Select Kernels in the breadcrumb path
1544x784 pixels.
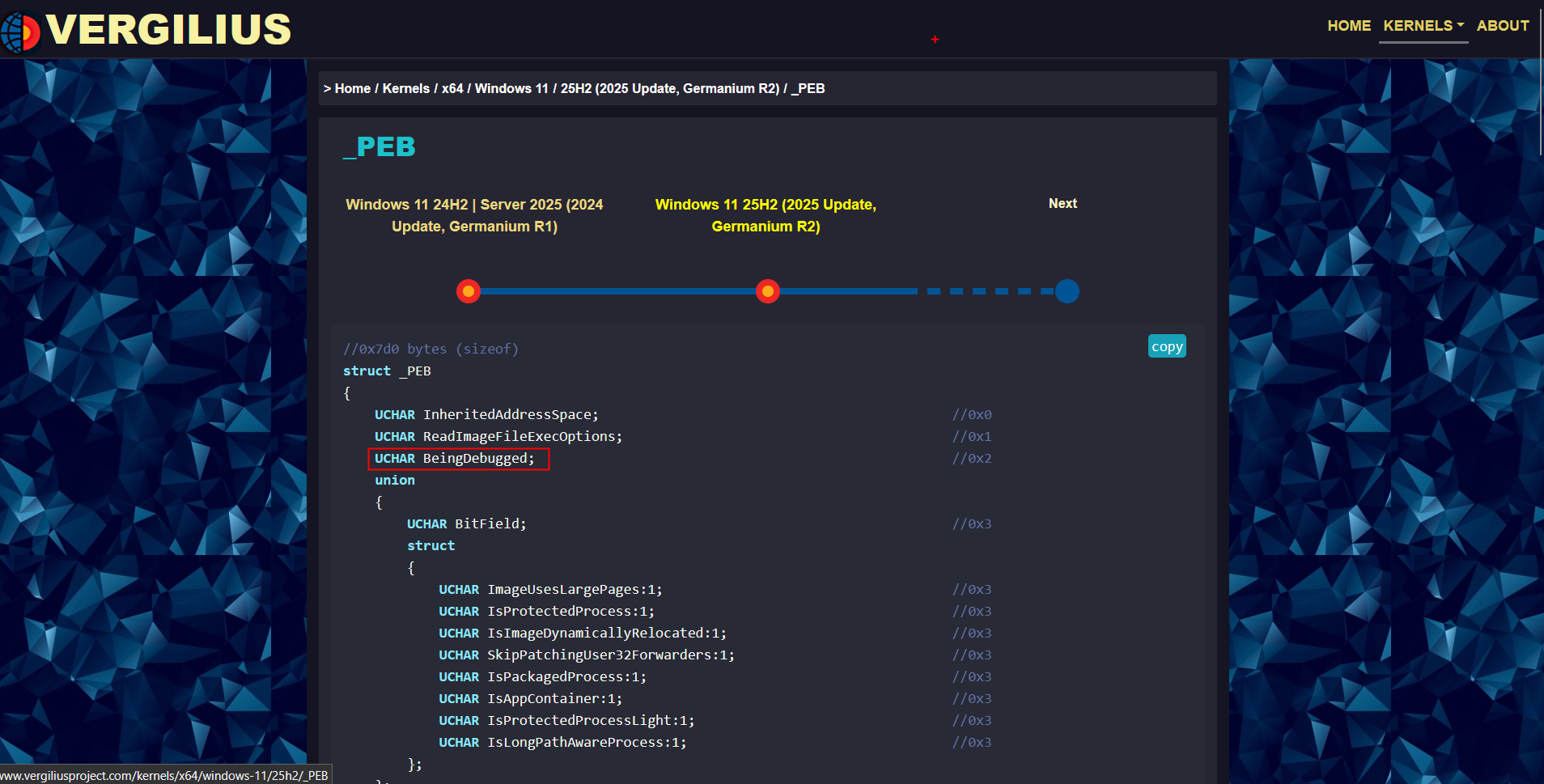[405, 89]
